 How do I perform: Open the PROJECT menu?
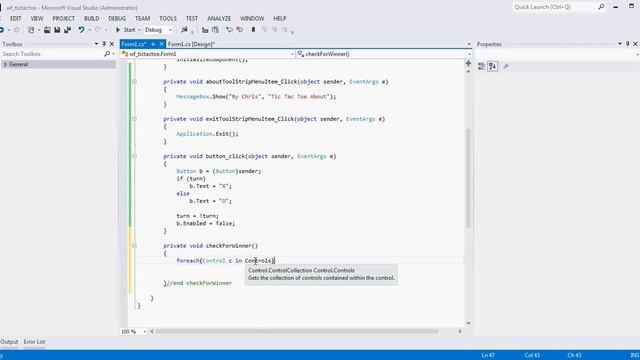point(64,18)
